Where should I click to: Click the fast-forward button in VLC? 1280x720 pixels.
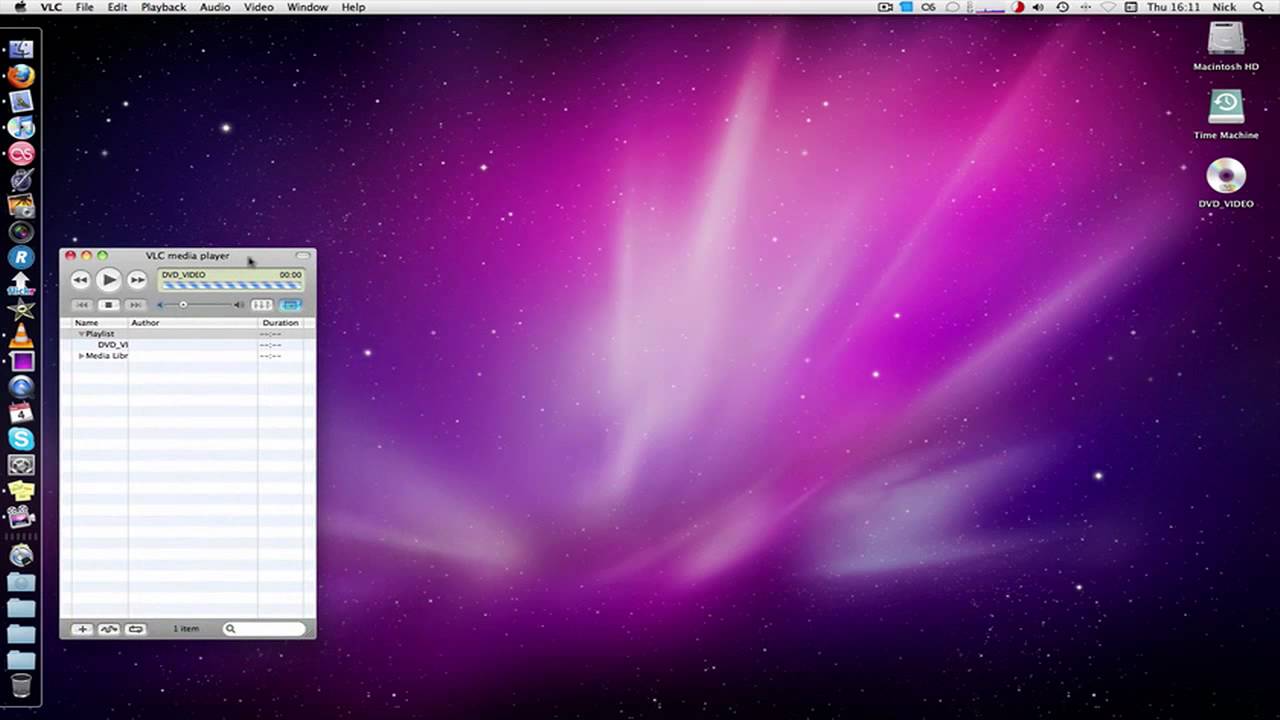point(137,281)
